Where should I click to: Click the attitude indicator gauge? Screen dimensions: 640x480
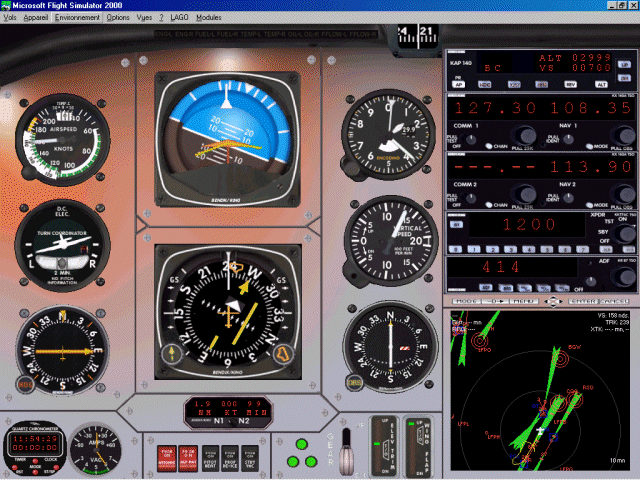pyautogui.click(x=226, y=135)
